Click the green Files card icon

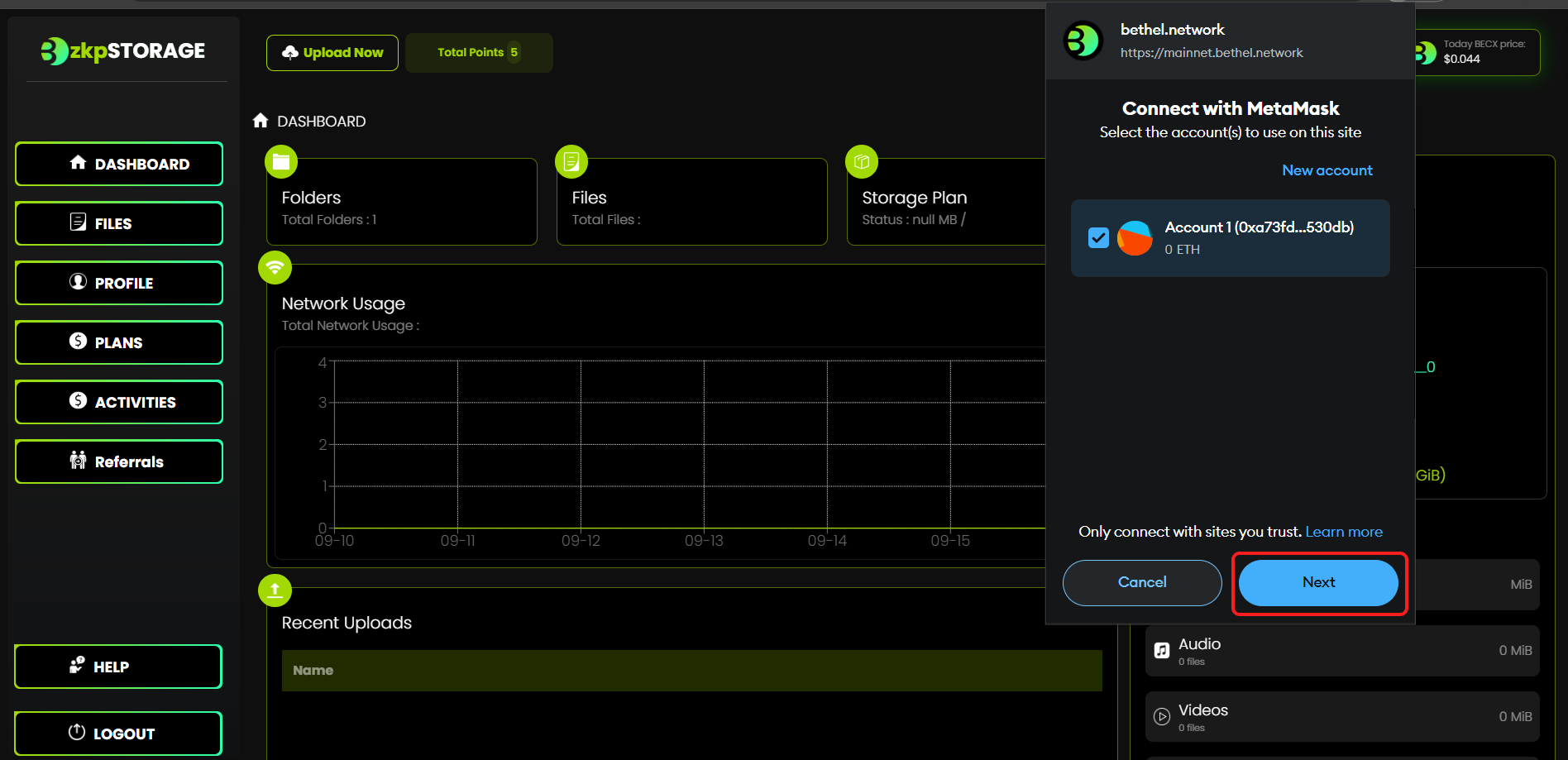571,161
